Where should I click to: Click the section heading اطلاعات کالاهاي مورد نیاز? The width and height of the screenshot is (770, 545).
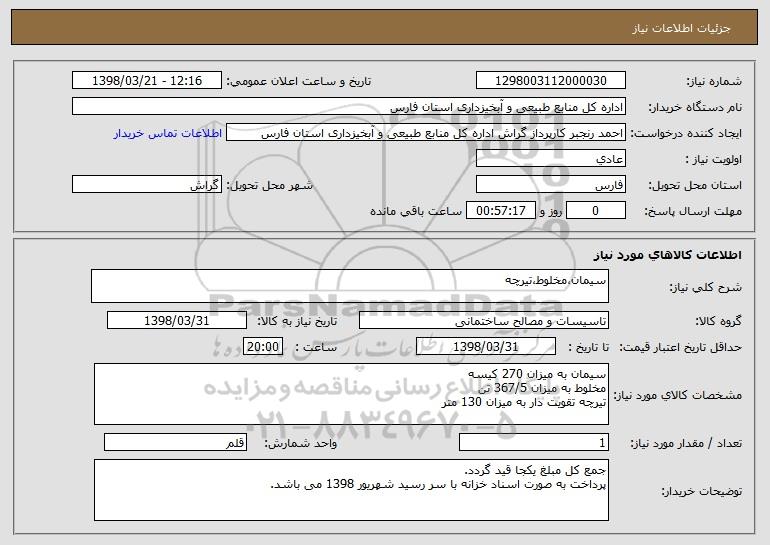667,255
